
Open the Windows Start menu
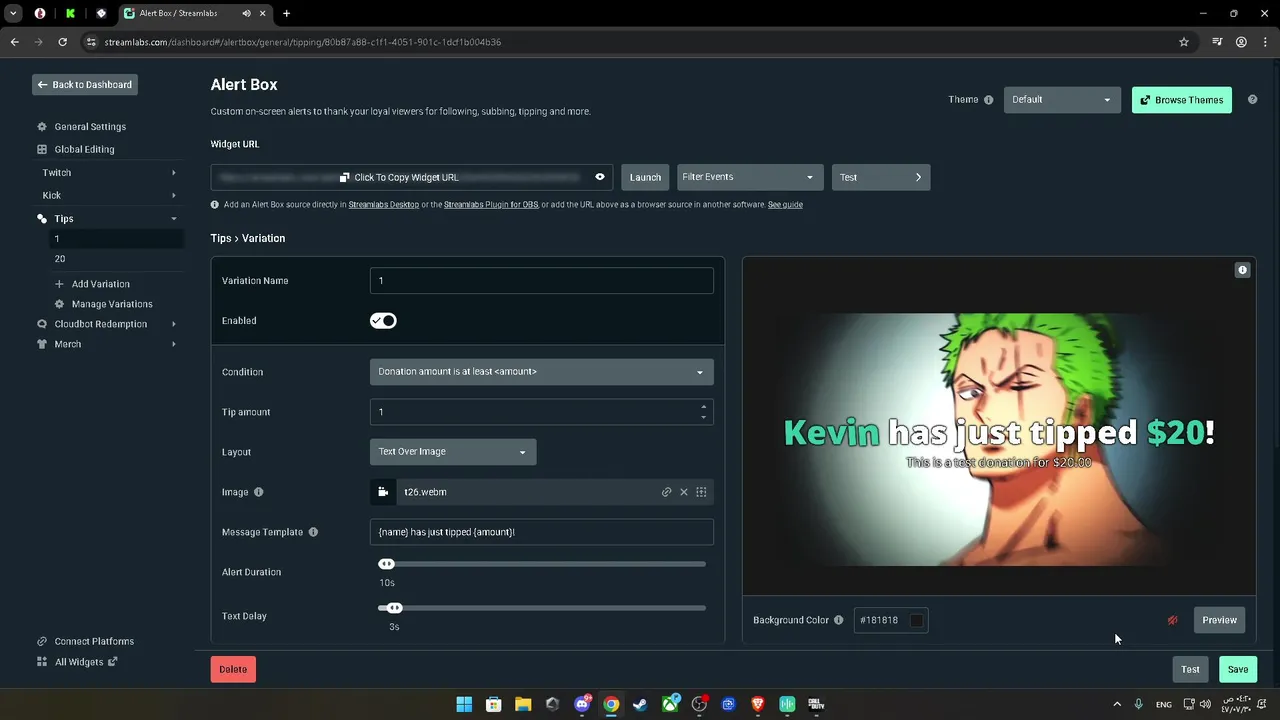tap(464, 704)
